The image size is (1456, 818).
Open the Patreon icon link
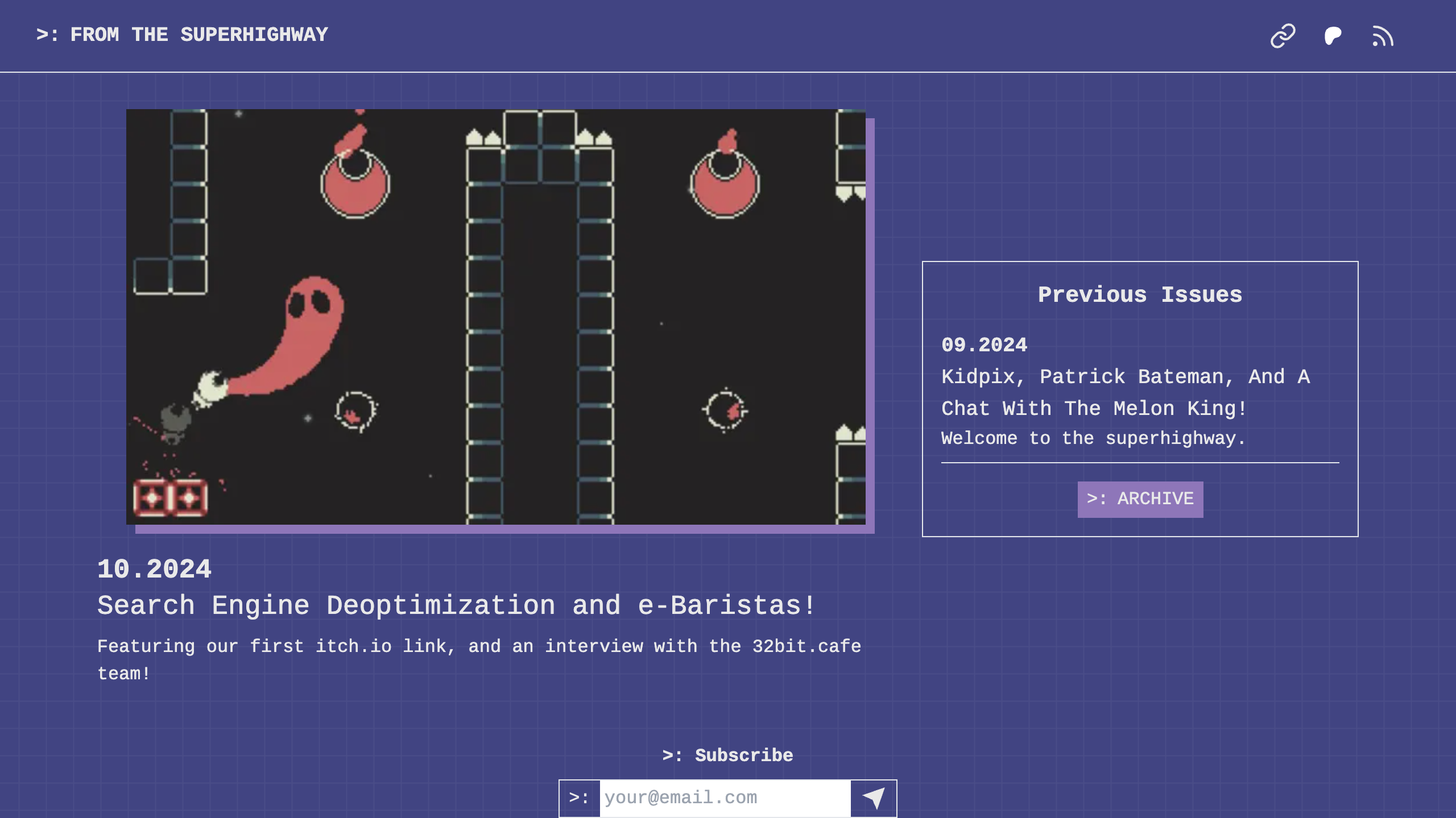pos(1333,36)
